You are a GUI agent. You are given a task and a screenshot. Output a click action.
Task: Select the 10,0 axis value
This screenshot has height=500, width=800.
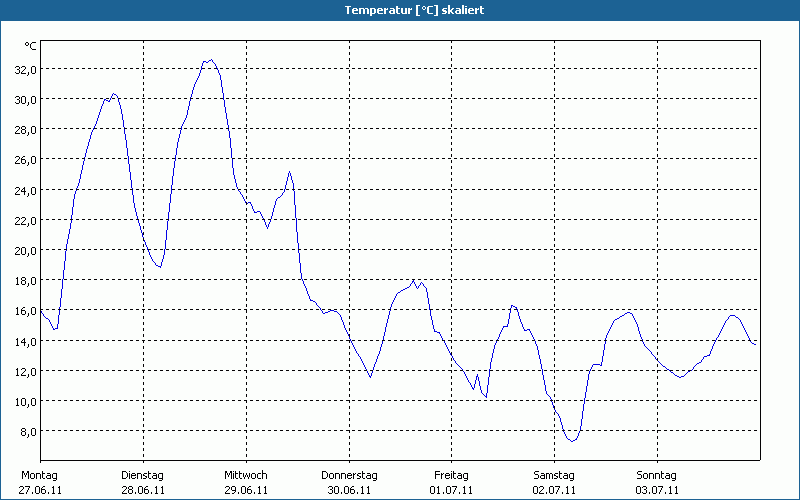coord(26,402)
